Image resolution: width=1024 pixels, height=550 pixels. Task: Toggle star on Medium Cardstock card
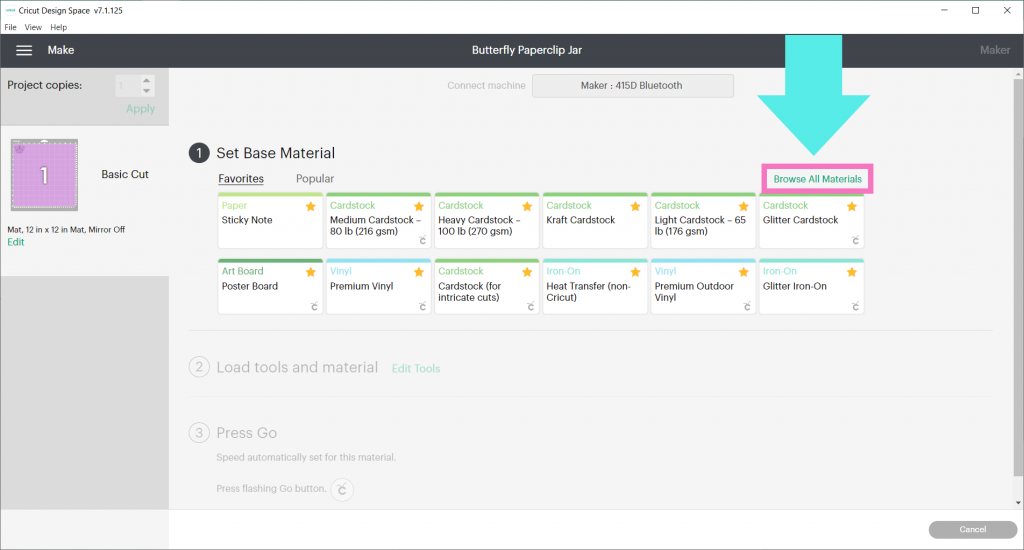419,206
